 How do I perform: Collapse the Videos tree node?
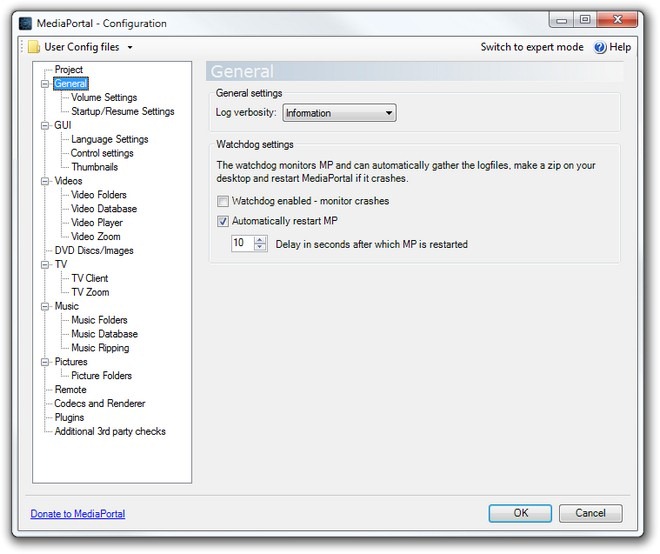(x=45, y=181)
